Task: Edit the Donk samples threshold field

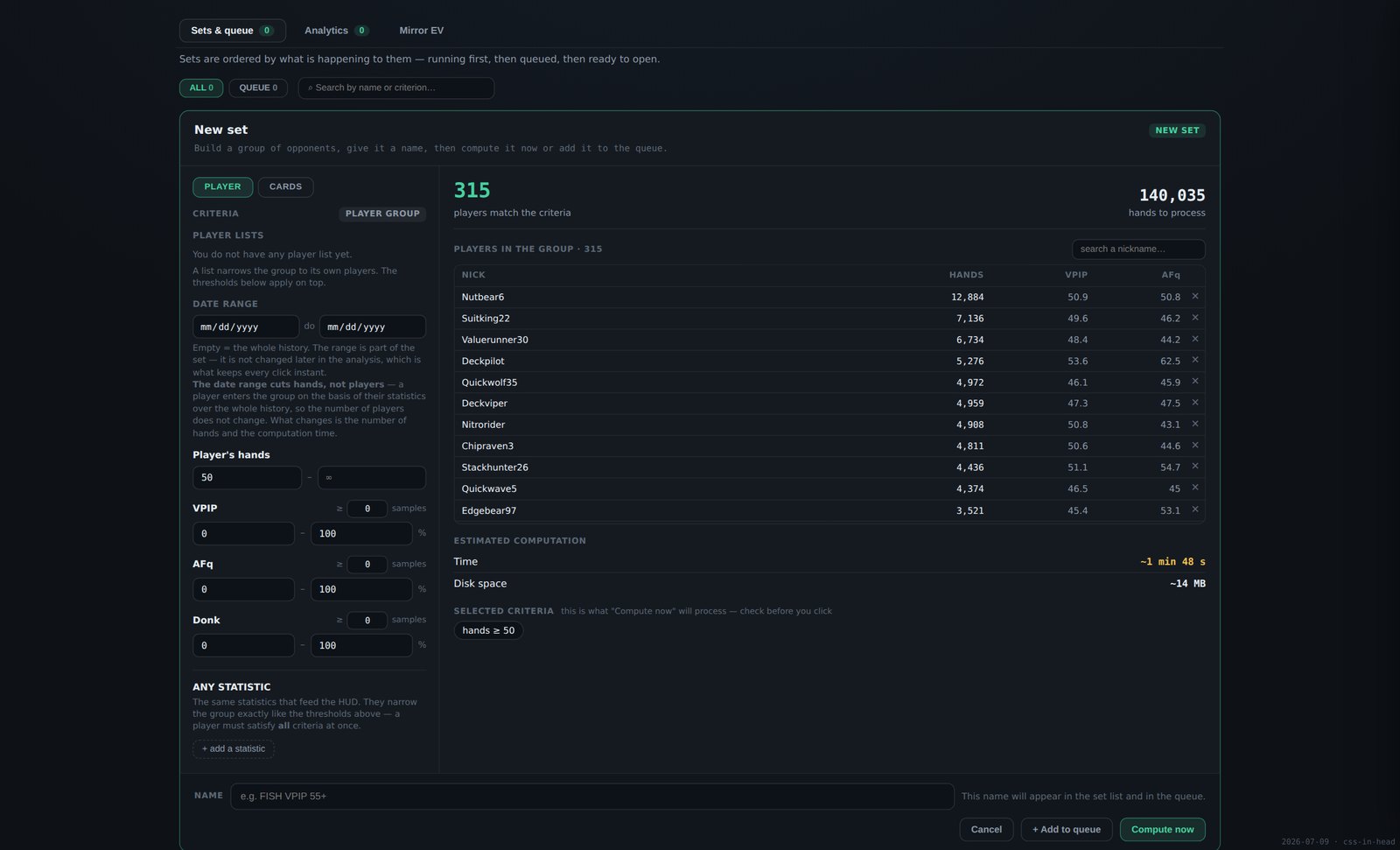Action: tap(367, 620)
